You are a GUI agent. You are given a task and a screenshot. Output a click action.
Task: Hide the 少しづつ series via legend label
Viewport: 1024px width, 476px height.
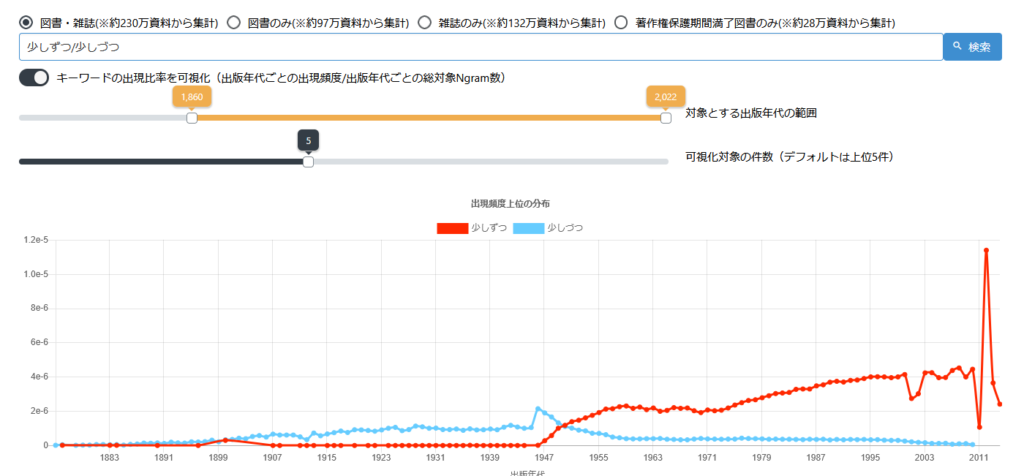tap(565, 228)
